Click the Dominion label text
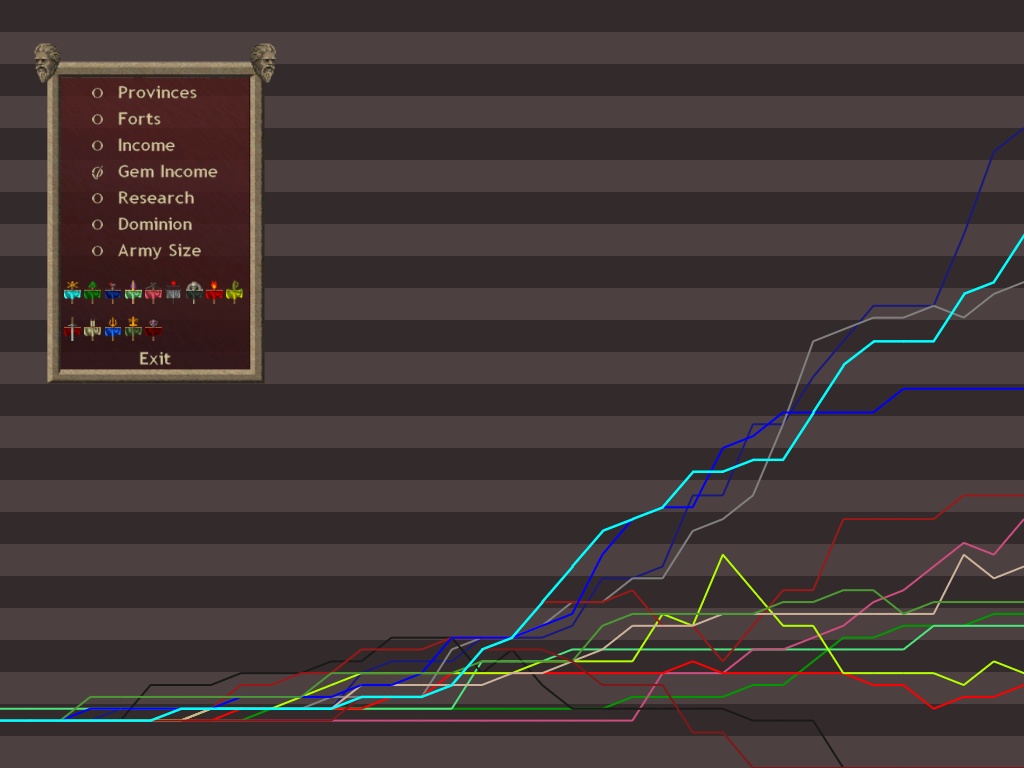Image resolution: width=1024 pixels, height=768 pixels. 155,225
